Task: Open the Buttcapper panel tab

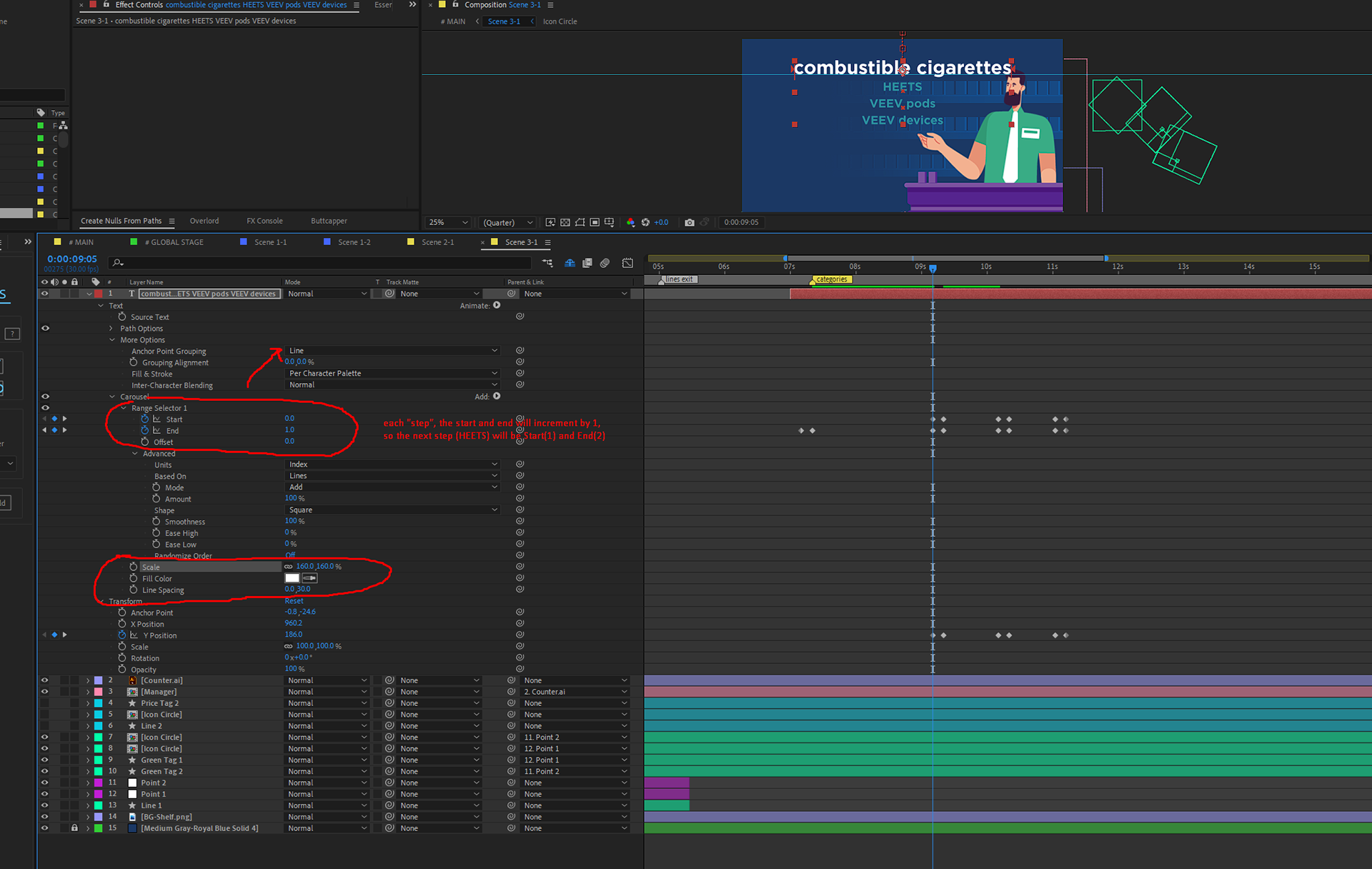Action: pos(329,221)
